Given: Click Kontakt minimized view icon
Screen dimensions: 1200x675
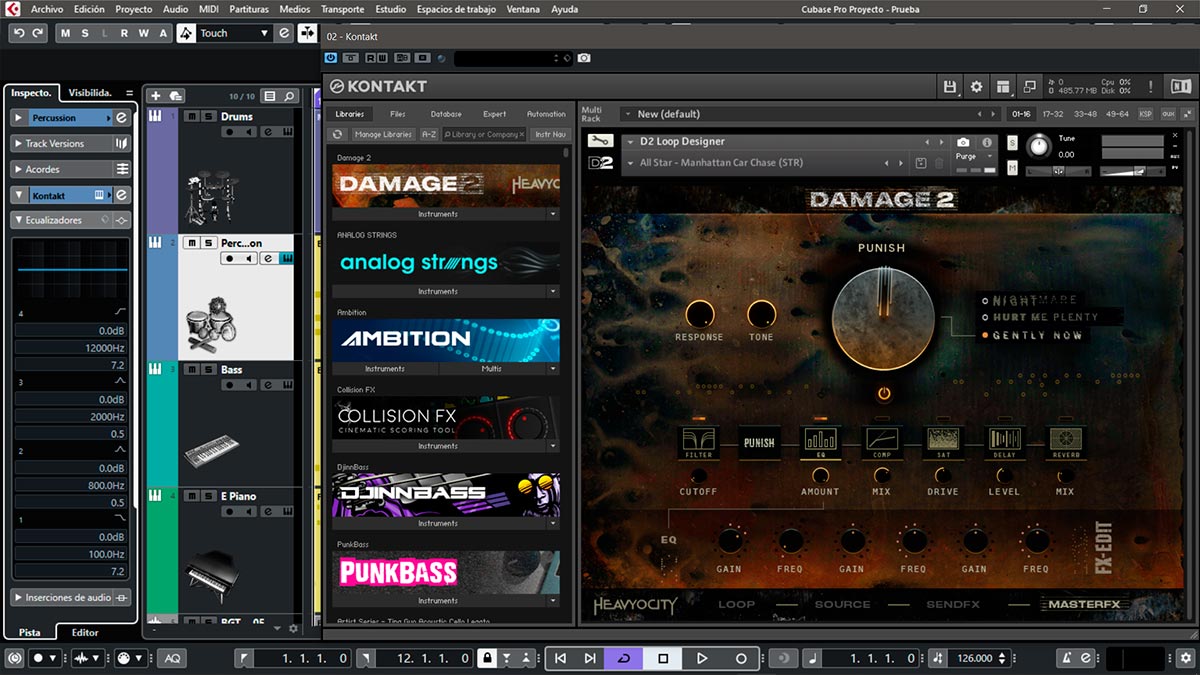Looking at the screenshot, I should (1028, 87).
